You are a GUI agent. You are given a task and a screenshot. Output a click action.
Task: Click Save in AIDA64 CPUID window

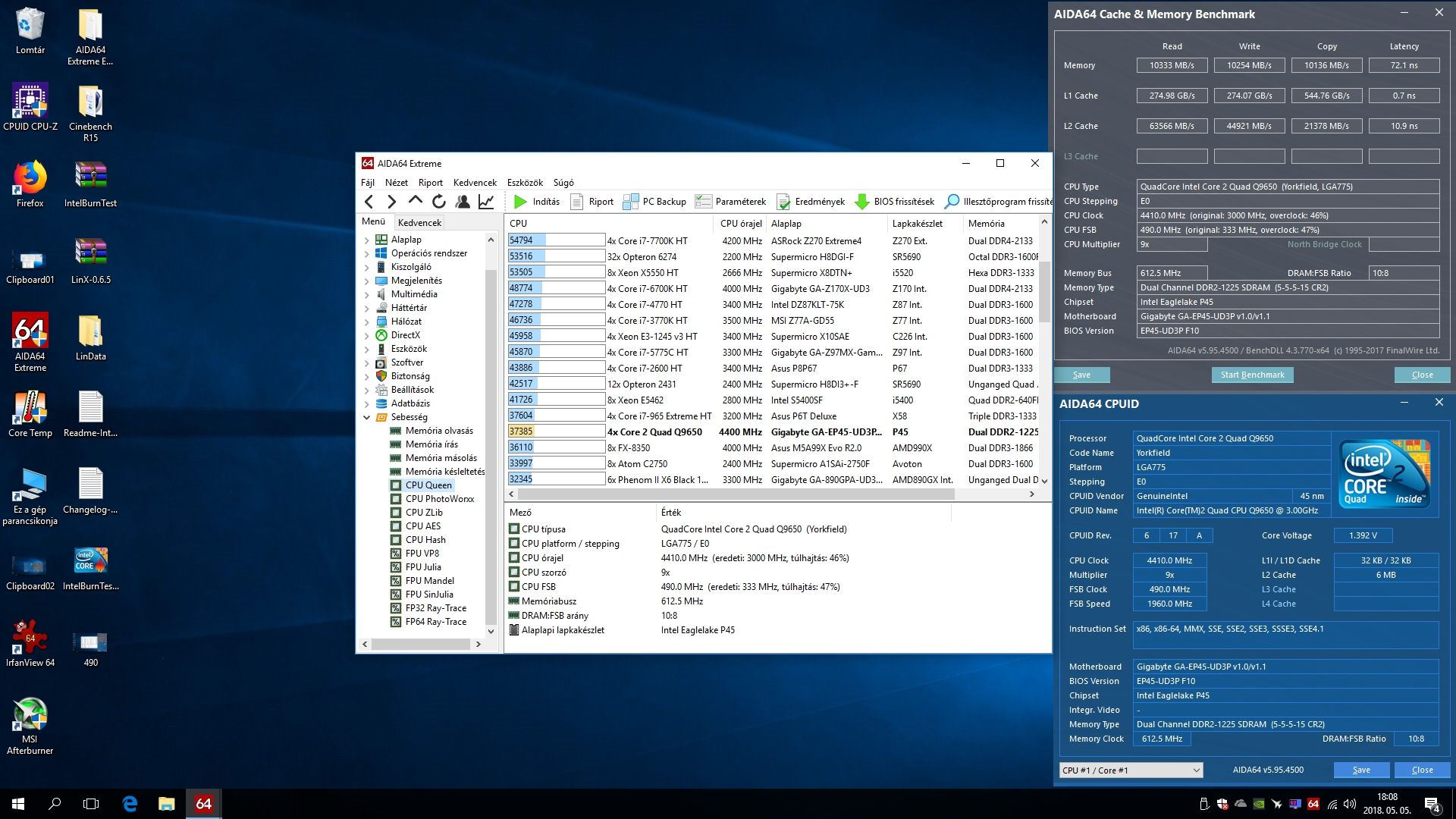click(1361, 770)
